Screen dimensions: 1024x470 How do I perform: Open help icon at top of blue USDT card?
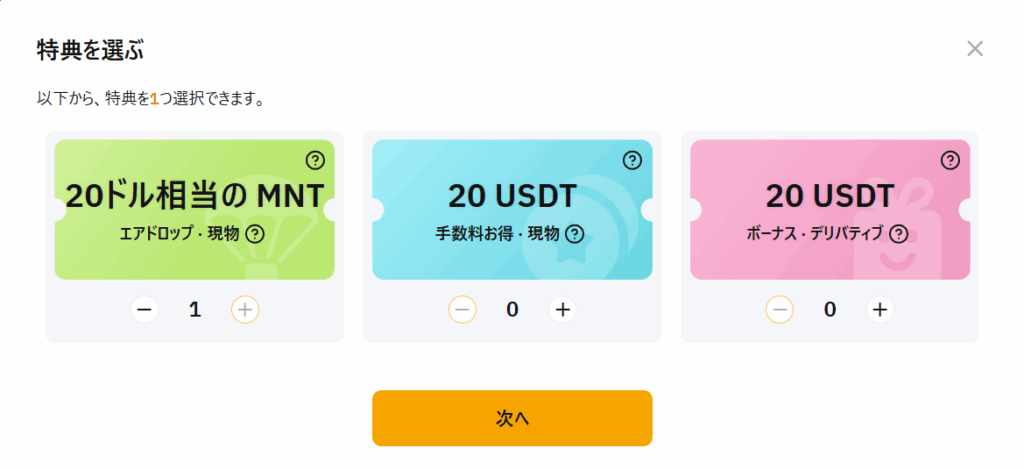pos(632,160)
